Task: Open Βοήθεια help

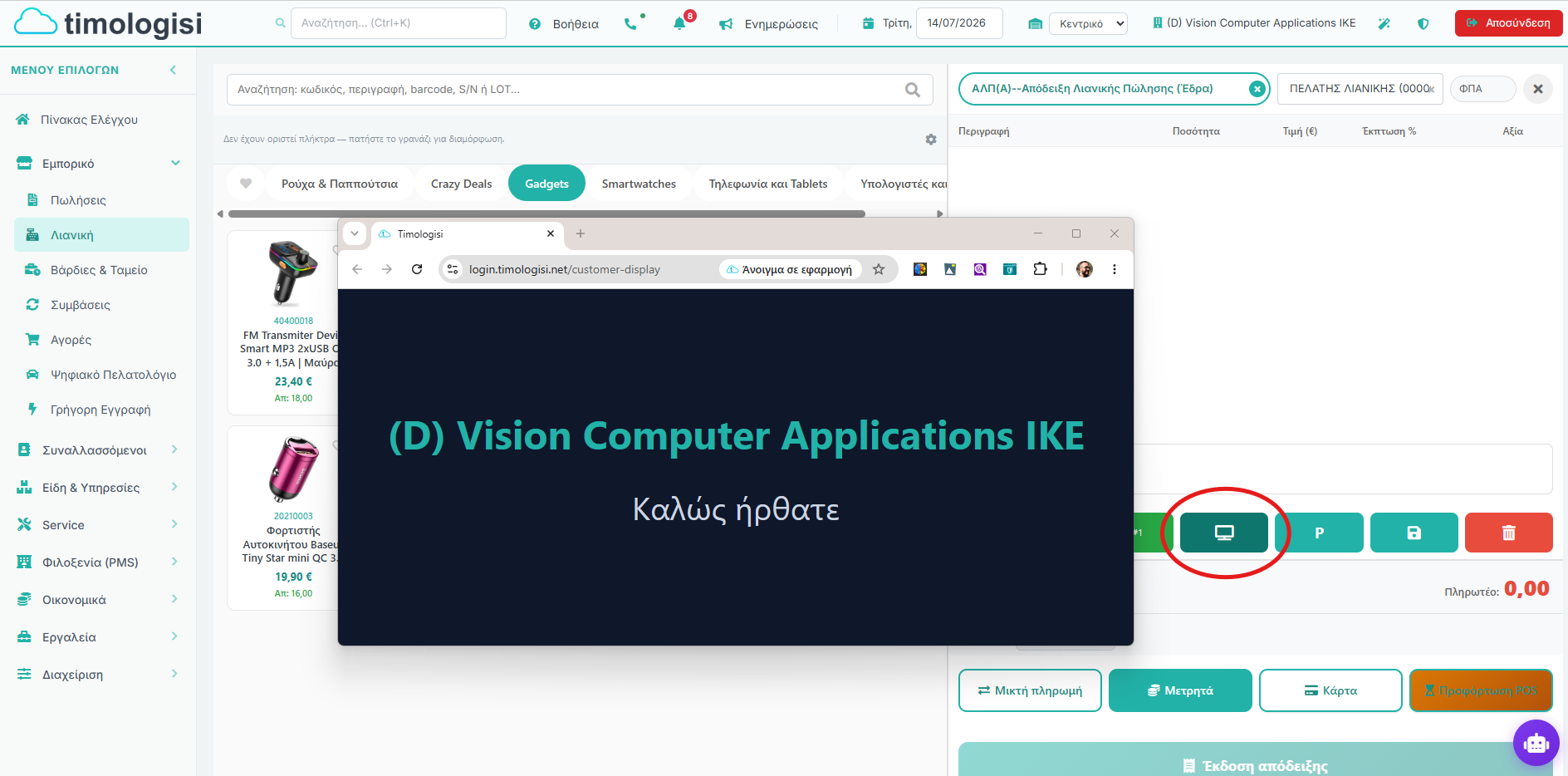Action: point(564,23)
